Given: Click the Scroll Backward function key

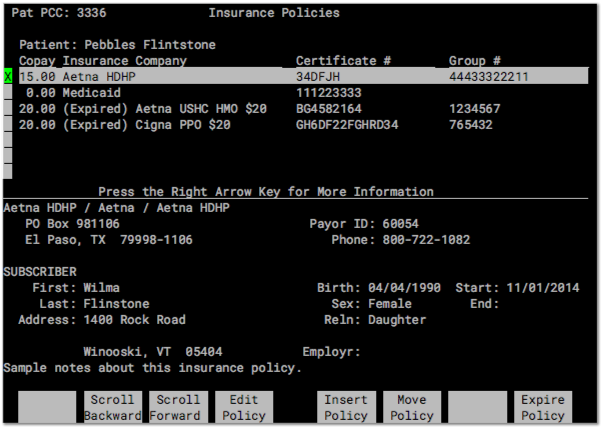Looking at the screenshot, I should click(112, 407).
